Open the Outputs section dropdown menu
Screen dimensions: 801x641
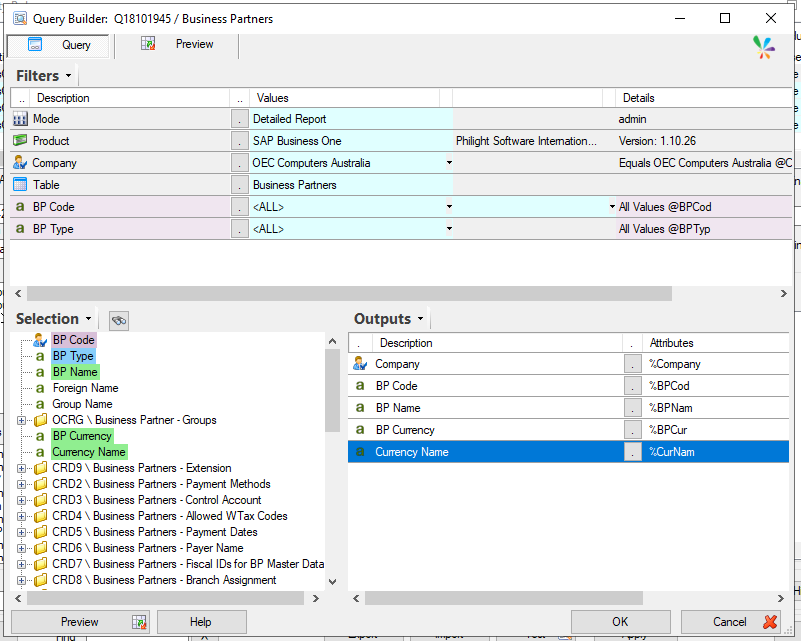(420, 319)
